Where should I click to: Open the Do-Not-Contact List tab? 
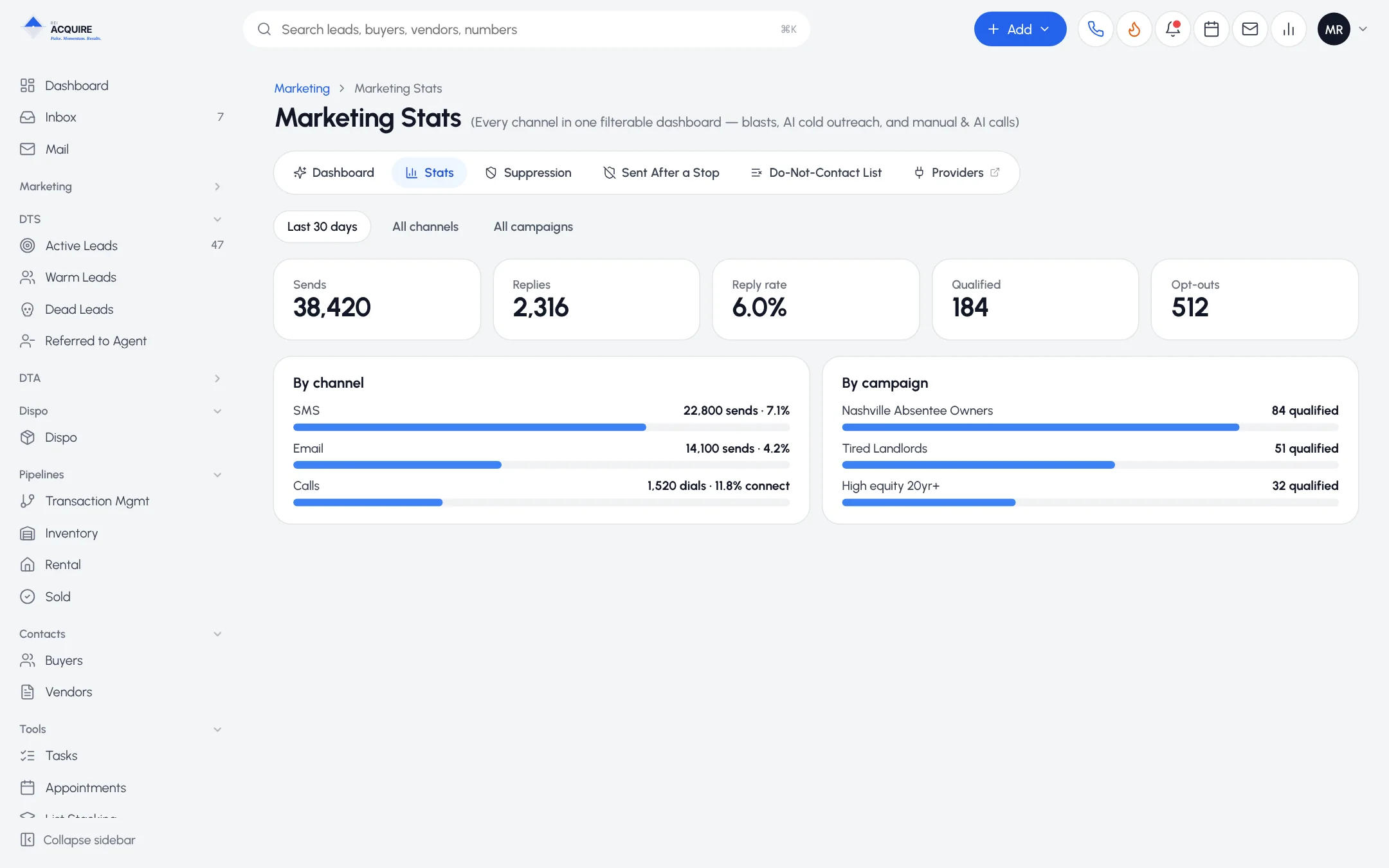[x=816, y=173]
